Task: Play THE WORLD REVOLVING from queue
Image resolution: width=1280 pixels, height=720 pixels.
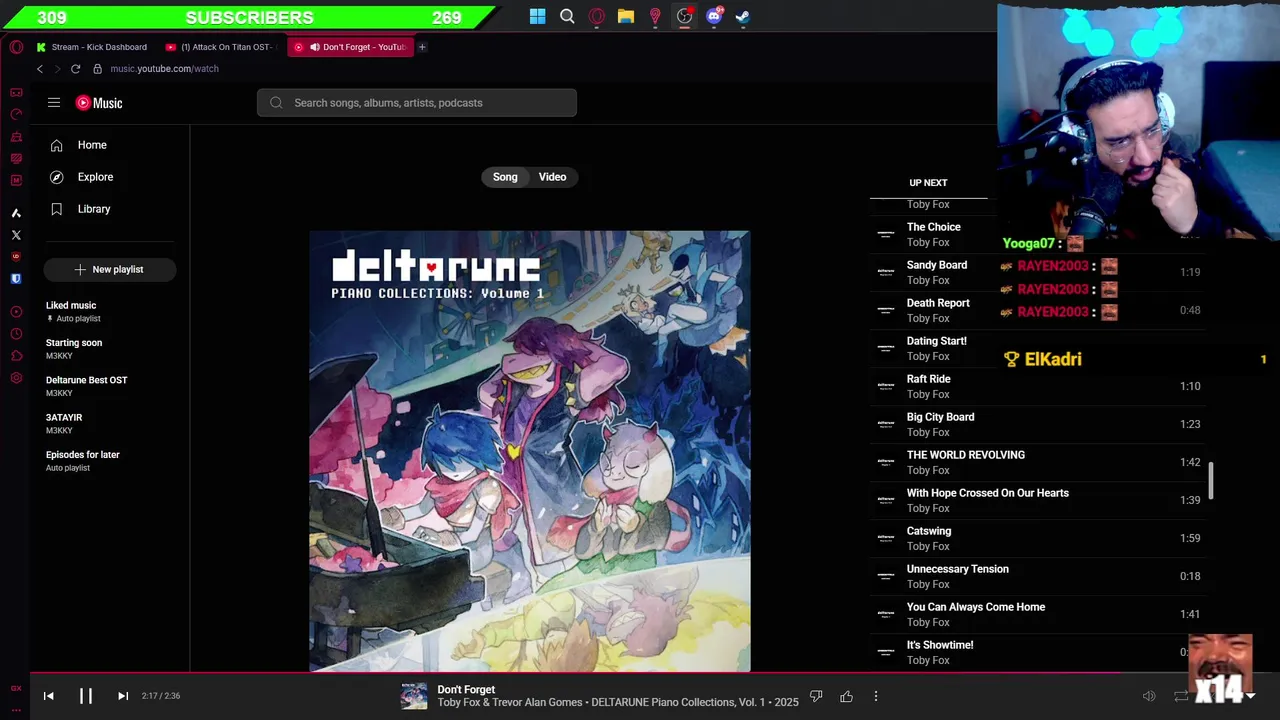Action: pos(1037,462)
